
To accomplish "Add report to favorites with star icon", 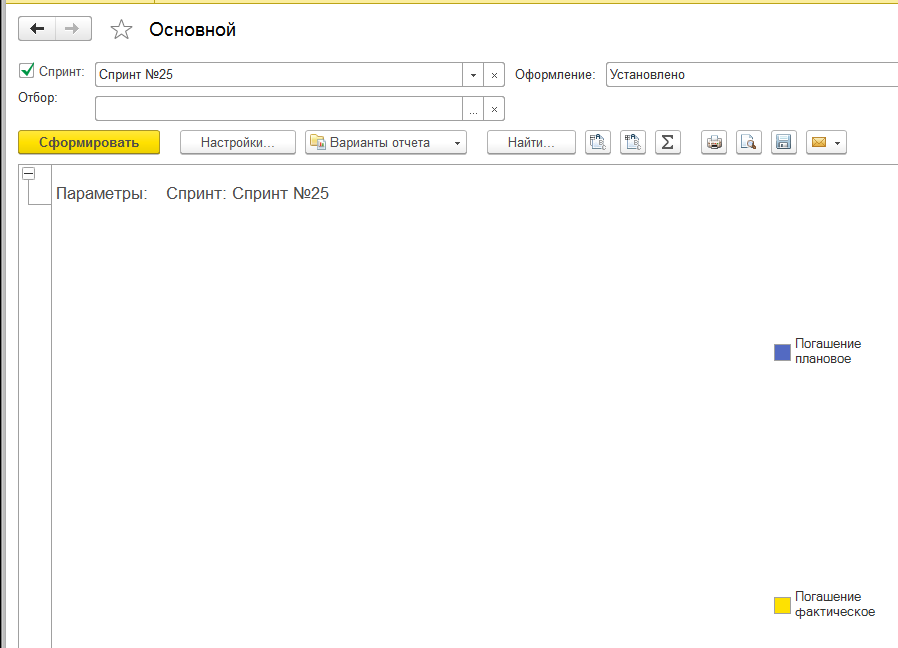I will point(121,30).
